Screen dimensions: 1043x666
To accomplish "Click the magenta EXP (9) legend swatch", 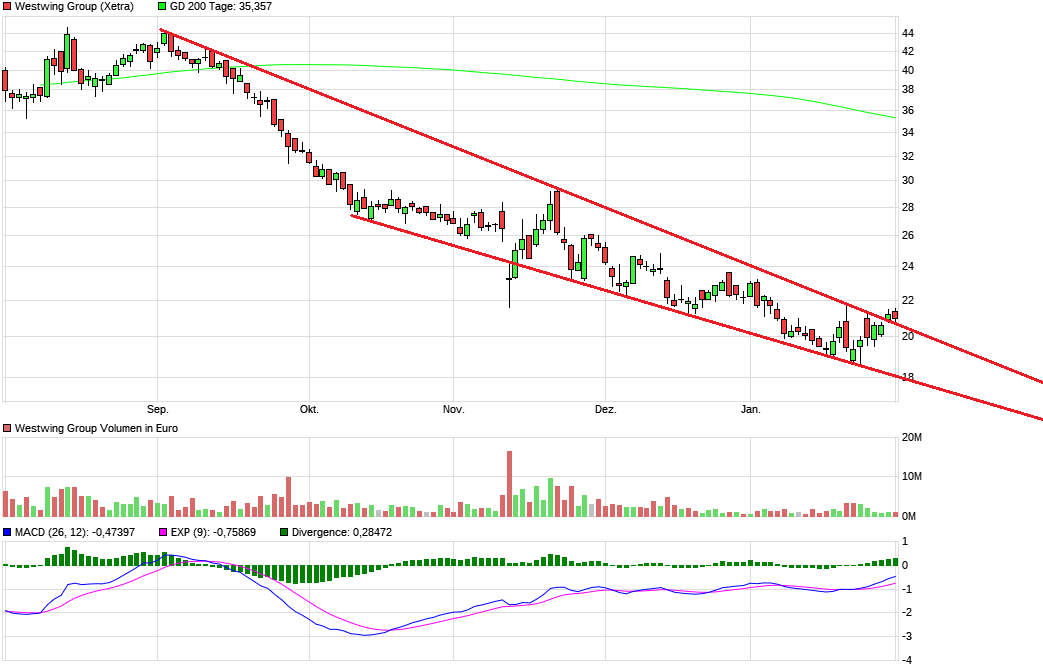I will pyautogui.click(x=163, y=532).
